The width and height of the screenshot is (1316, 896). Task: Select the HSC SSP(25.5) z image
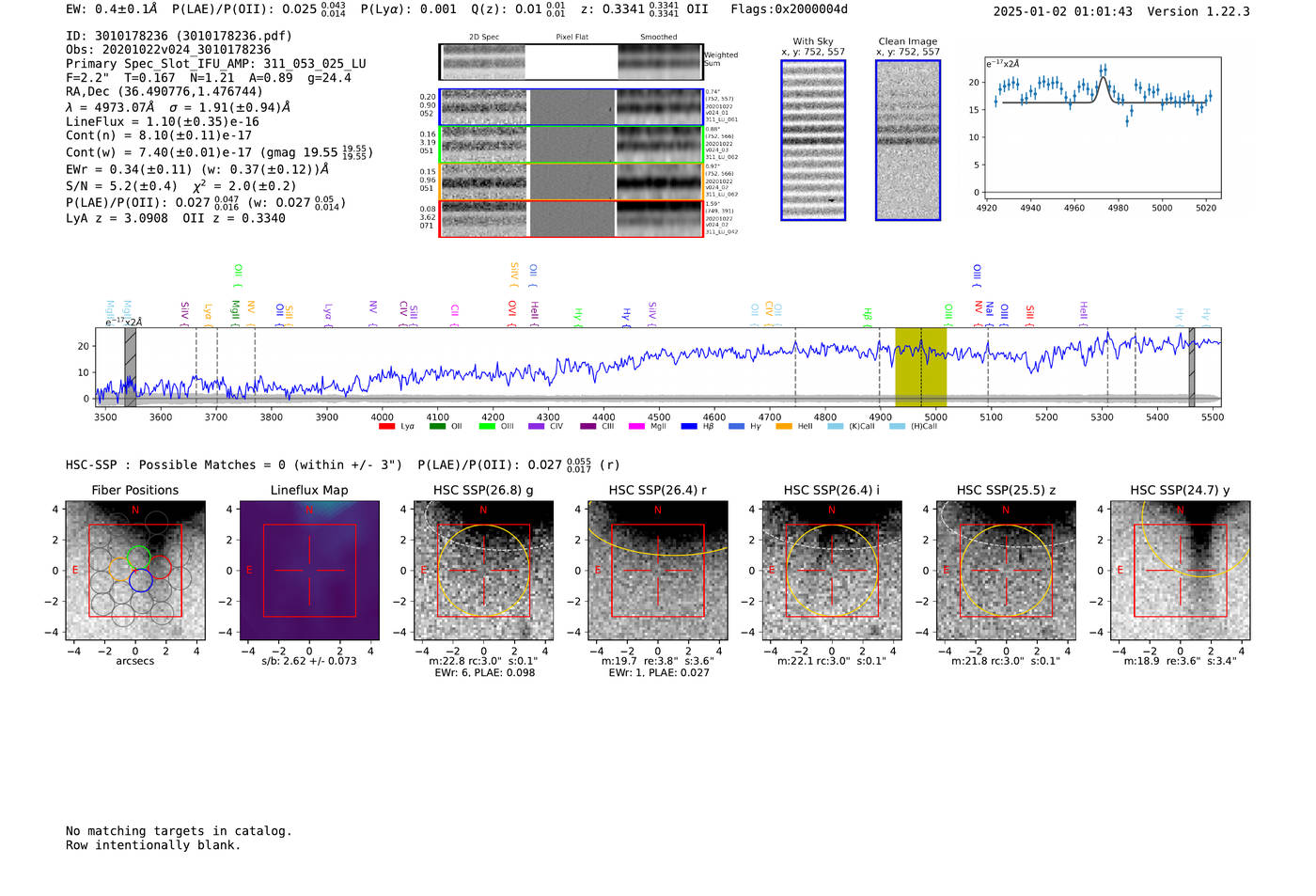point(1006,571)
